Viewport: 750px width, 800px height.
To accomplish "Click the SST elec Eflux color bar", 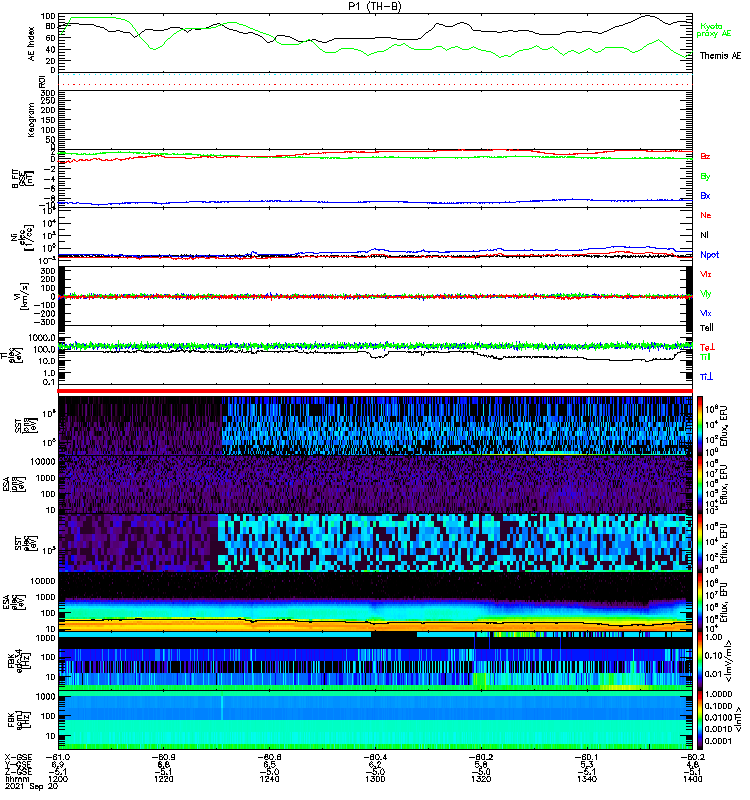I will (699, 543).
